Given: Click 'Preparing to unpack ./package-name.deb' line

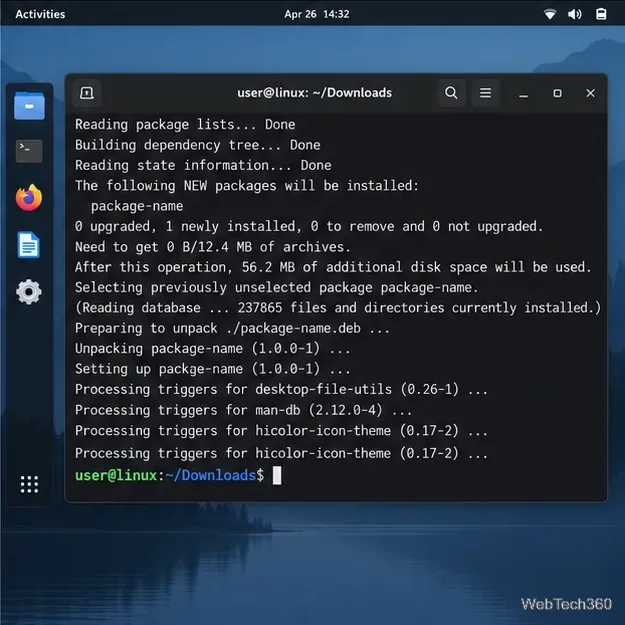Looking at the screenshot, I should tap(232, 328).
